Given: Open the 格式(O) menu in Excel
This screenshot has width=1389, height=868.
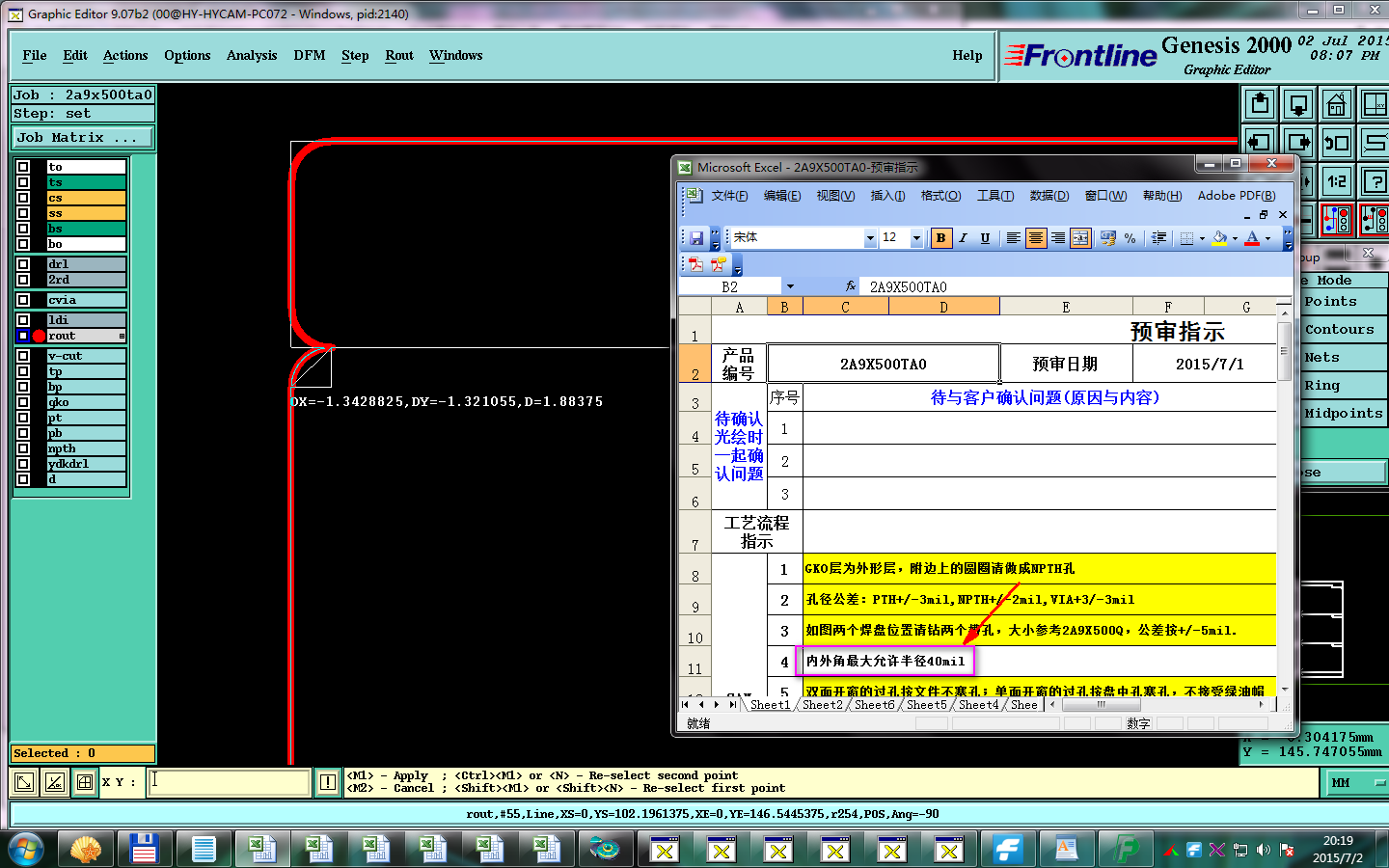Looking at the screenshot, I should 940,196.
